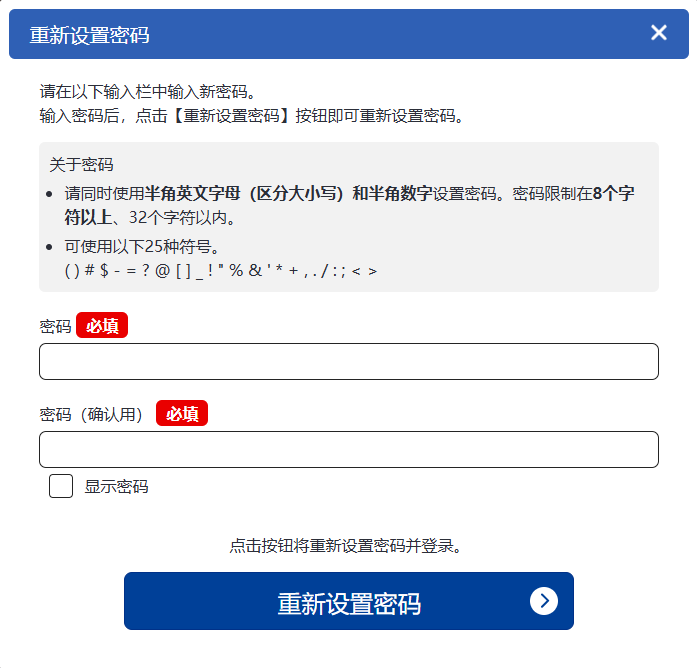This screenshot has height=668, width=697.
Task: Focus the 密码 input field
Action: (348, 362)
